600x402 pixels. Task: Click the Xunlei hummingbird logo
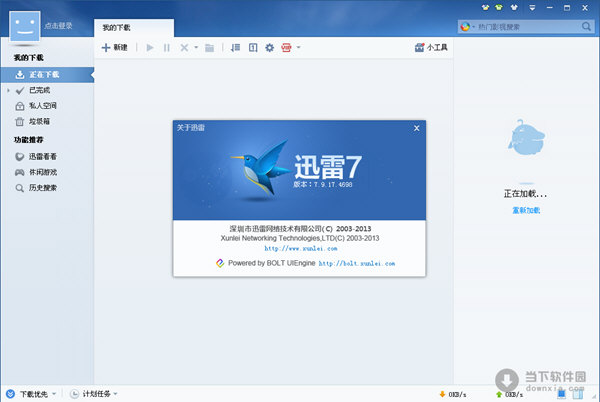pyautogui.click(x=259, y=168)
